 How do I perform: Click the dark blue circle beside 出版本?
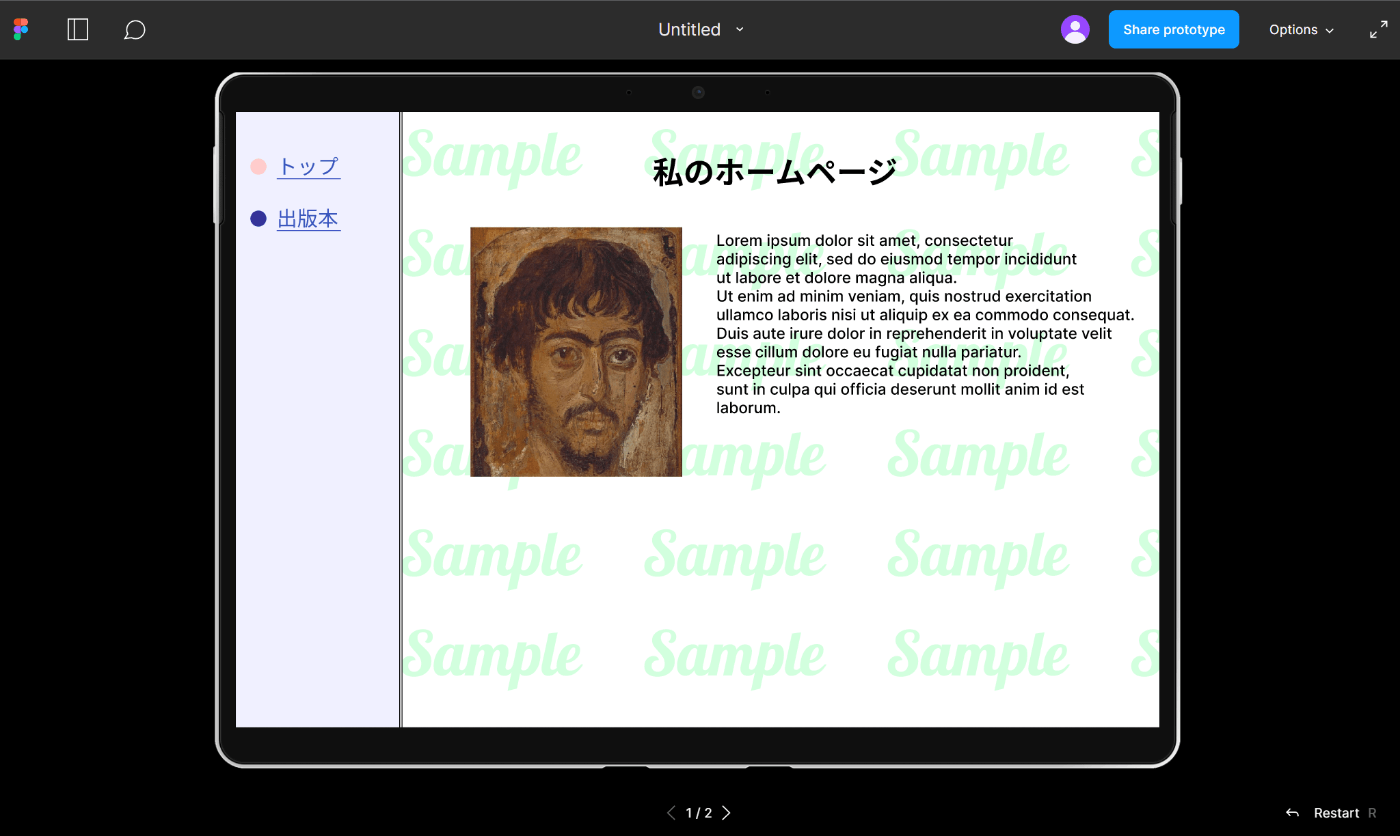[x=258, y=218]
